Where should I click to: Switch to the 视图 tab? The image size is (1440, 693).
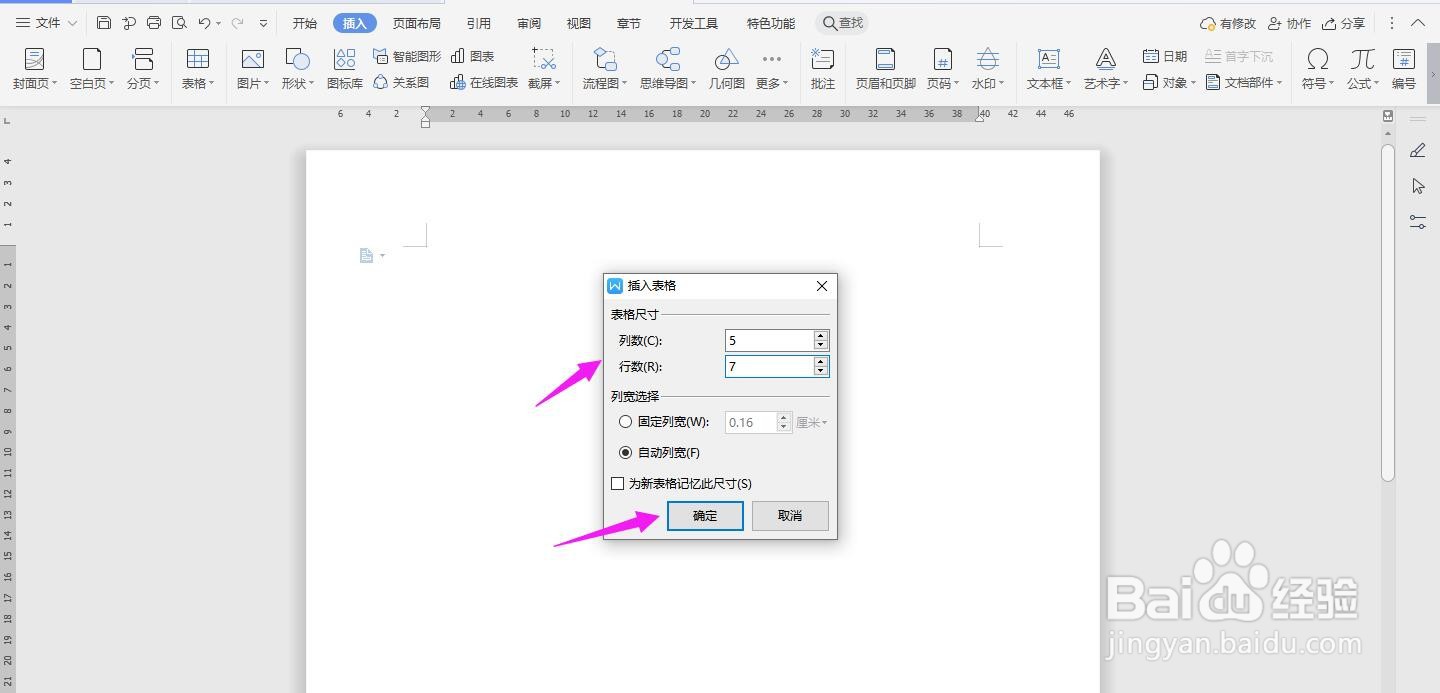click(578, 23)
